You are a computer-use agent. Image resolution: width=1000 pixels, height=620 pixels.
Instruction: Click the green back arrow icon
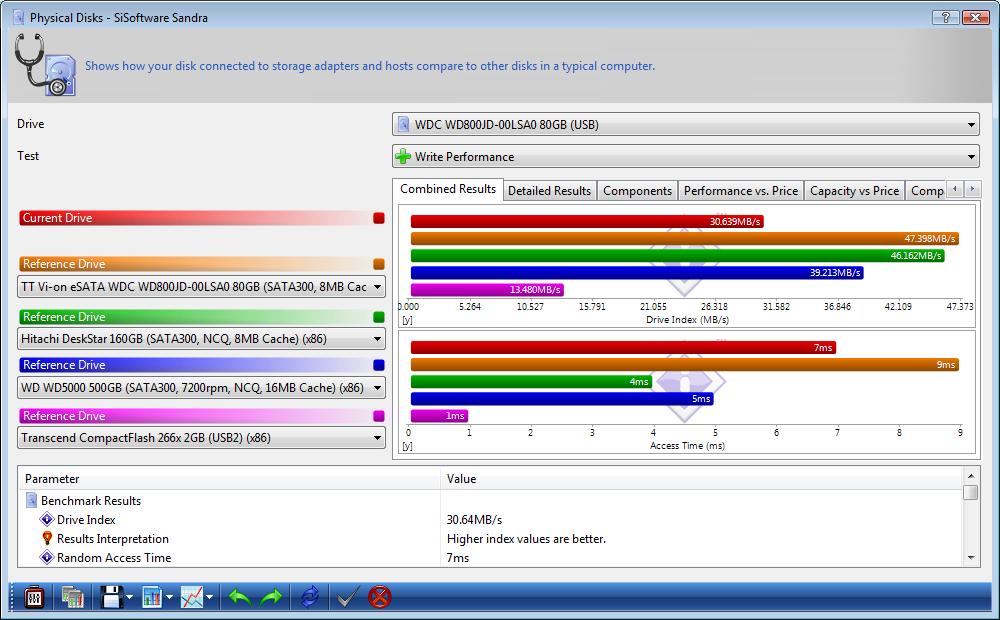[x=240, y=598]
